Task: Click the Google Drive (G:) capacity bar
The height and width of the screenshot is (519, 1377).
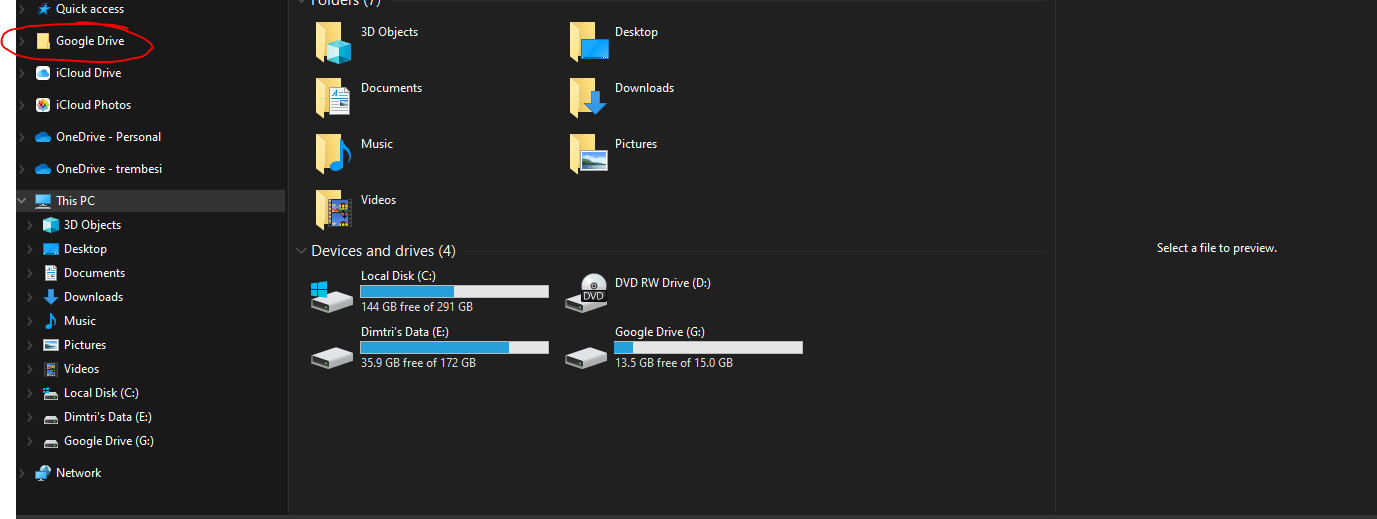Action: (x=709, y=347)
